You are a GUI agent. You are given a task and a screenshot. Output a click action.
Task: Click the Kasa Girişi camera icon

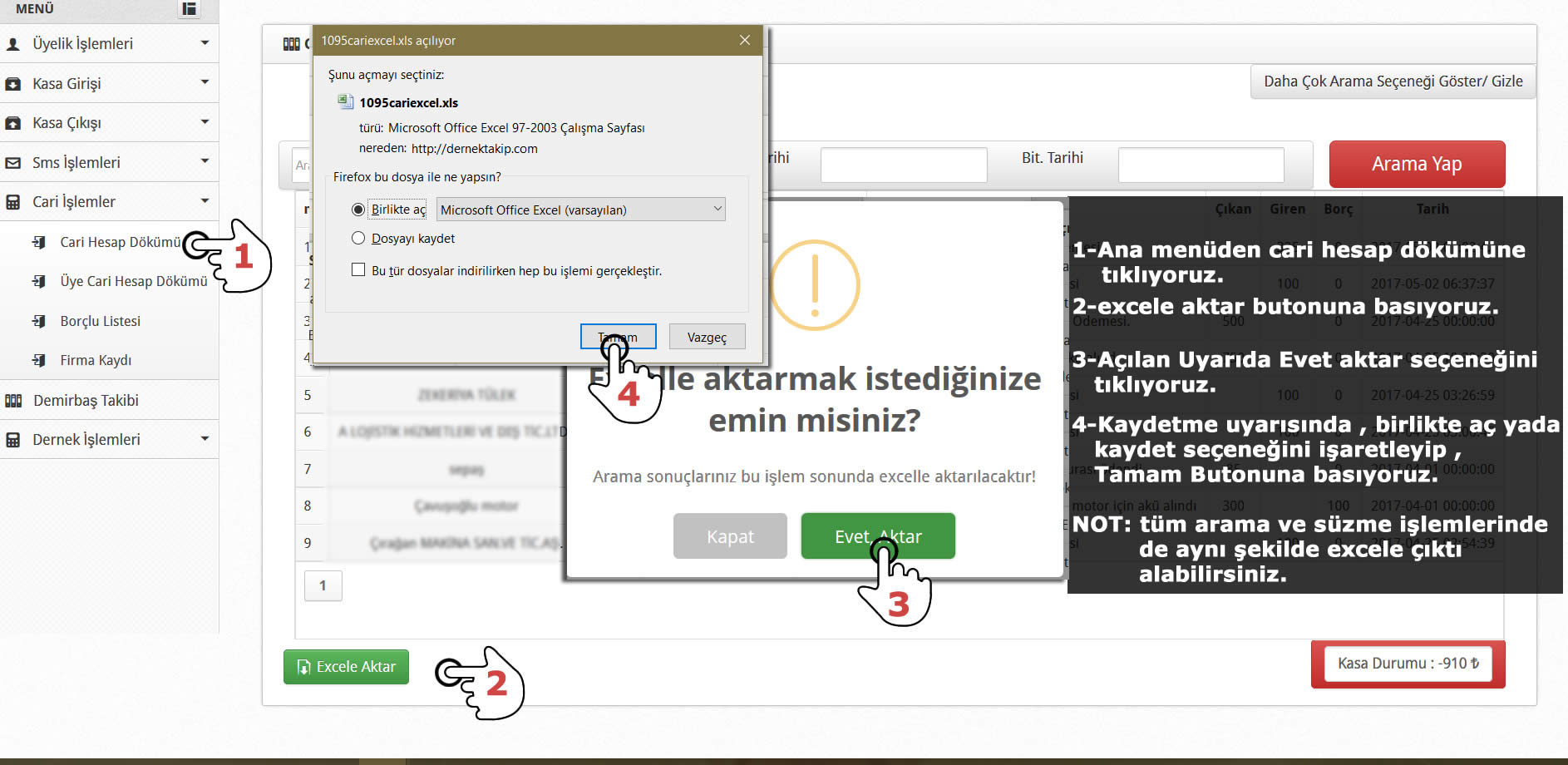[13, 84]
